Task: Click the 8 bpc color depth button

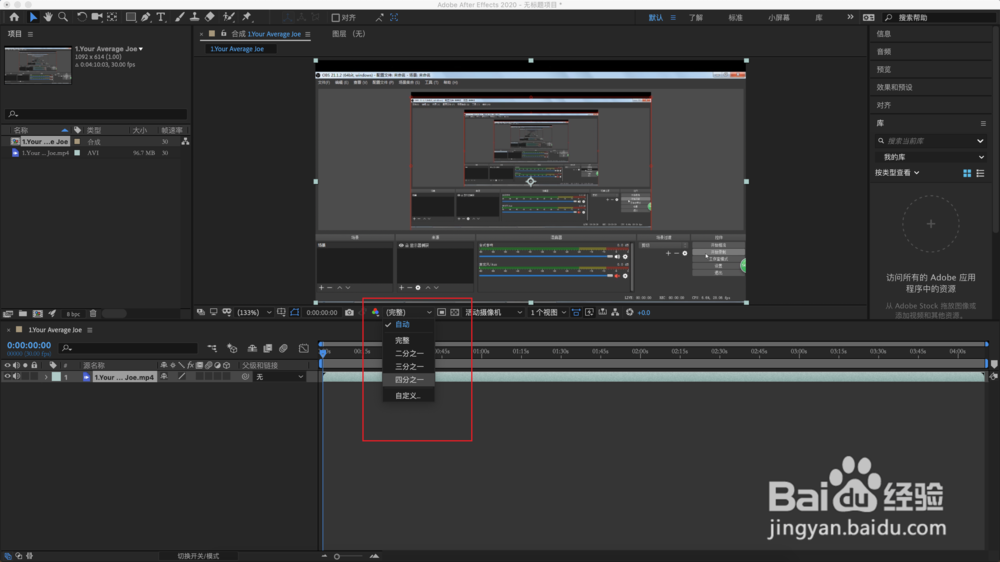Action: pos(73,314)
